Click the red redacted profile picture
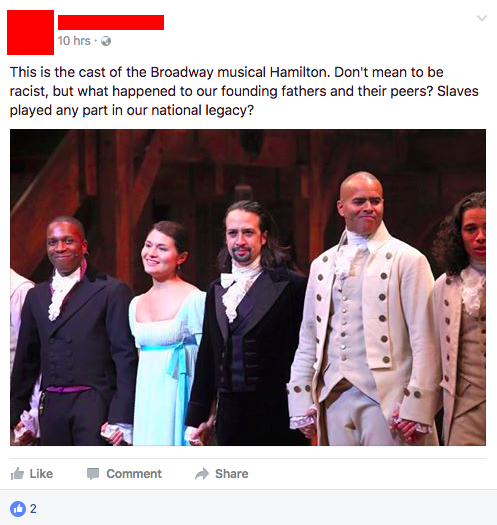Viewport: 497px width, 525px height. pyautogui.click(x=30, y=32)
